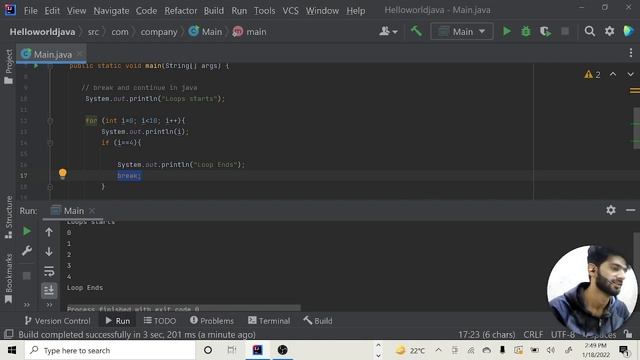Open the Terminal tool window

(269, 321)
